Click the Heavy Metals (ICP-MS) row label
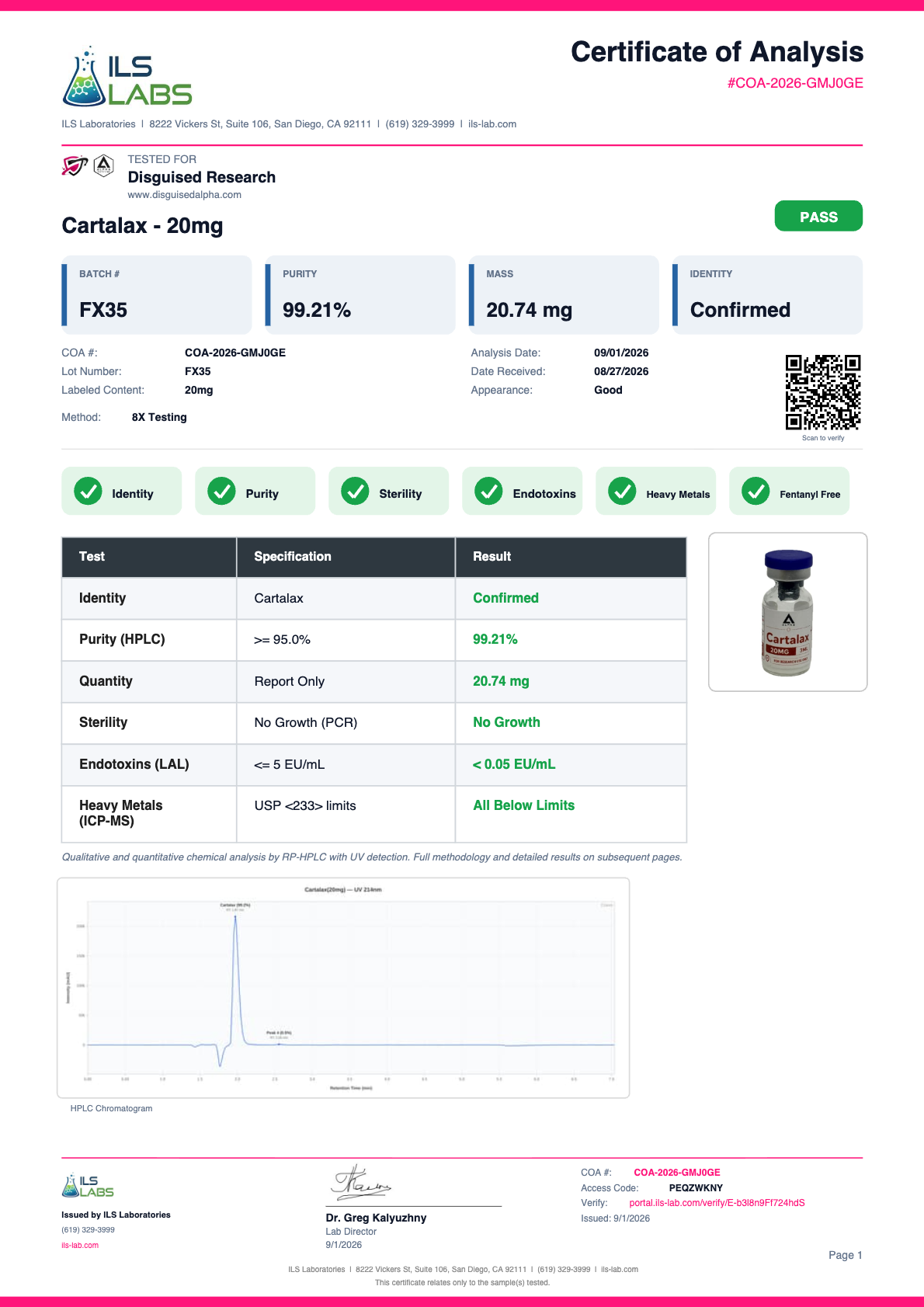 [120, 813]
